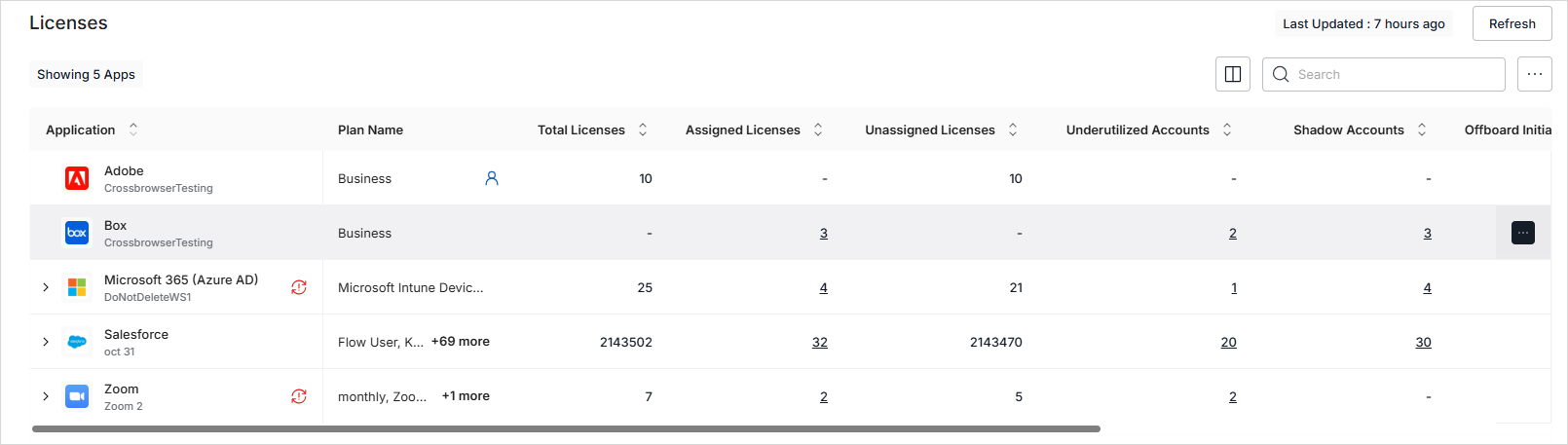Sort by Application column arrows
This screenshot has height=445, width=1568.
click(x=133, y=130)
